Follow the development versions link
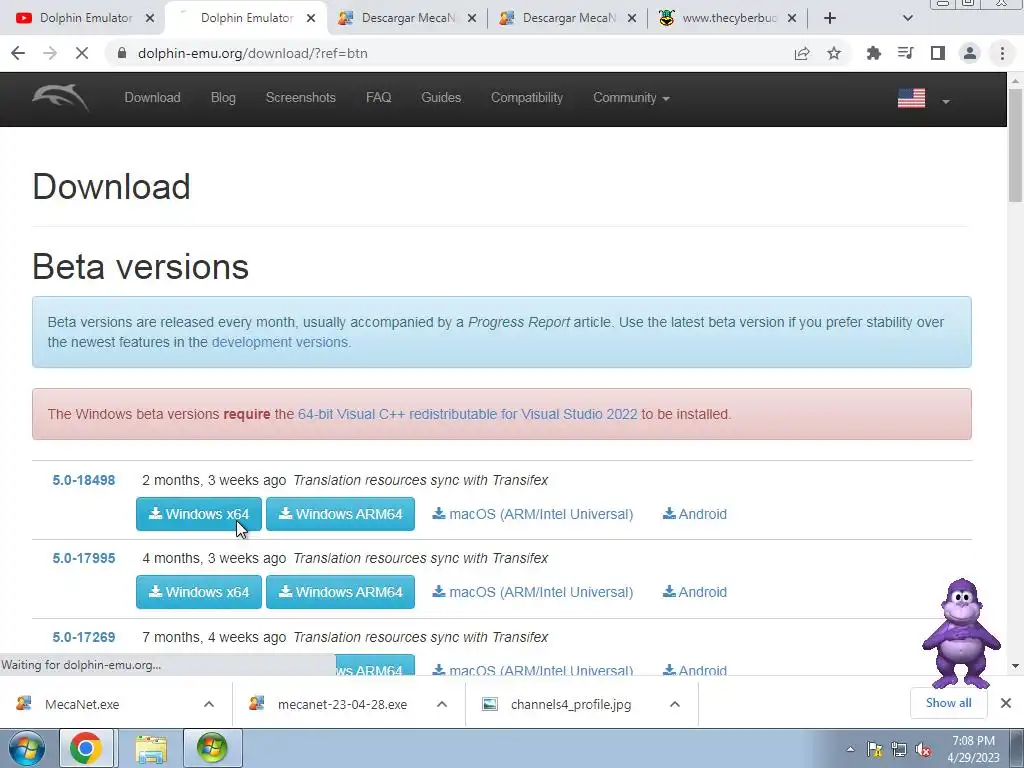Screen dimensions: 1024x768 point(280,342)
